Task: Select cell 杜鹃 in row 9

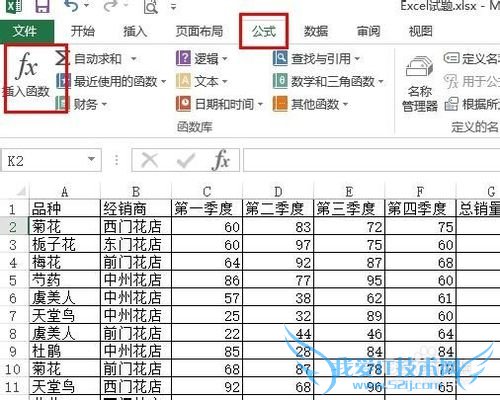Action: [x=65, y=351]
